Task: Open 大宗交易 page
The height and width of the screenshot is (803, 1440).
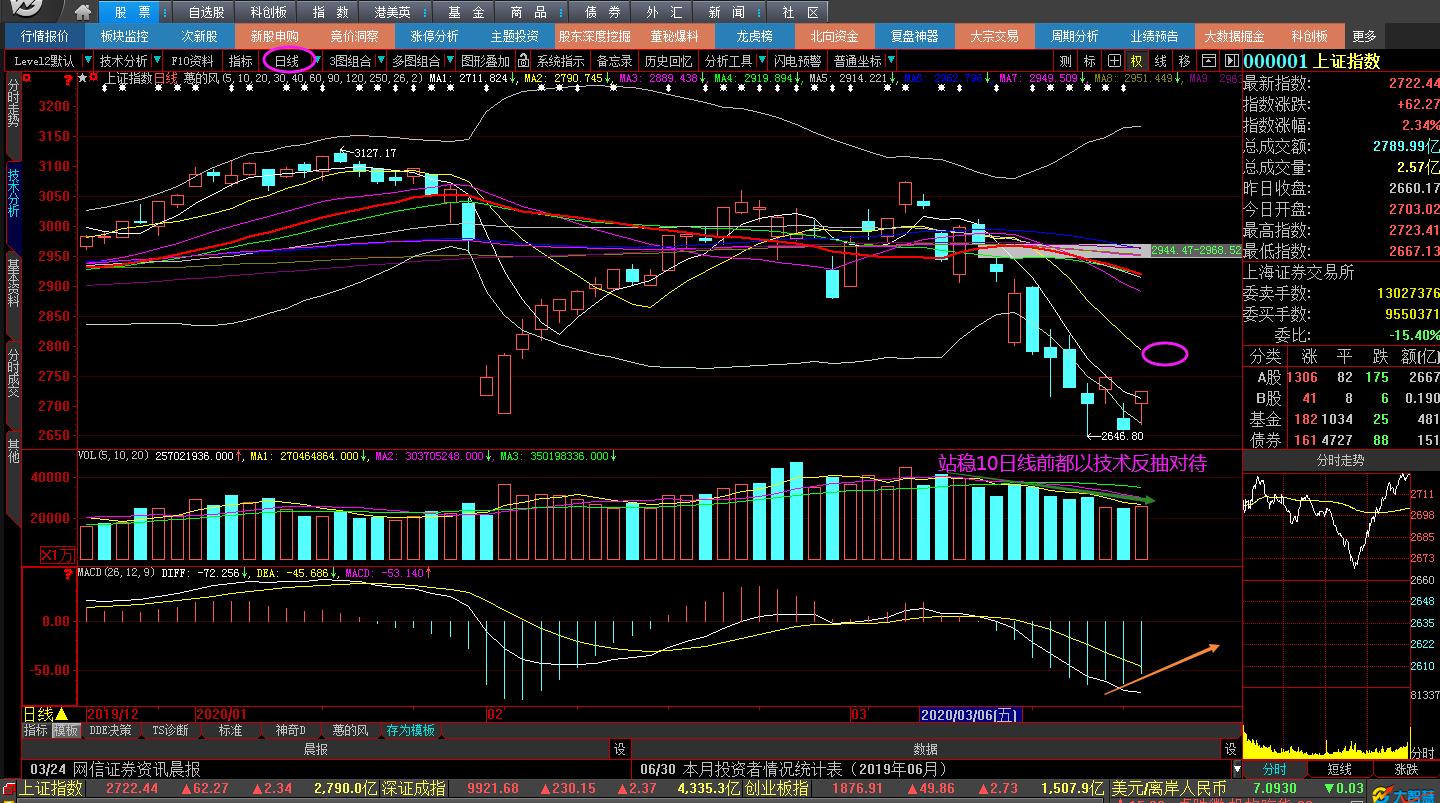Action: [994, 36]
